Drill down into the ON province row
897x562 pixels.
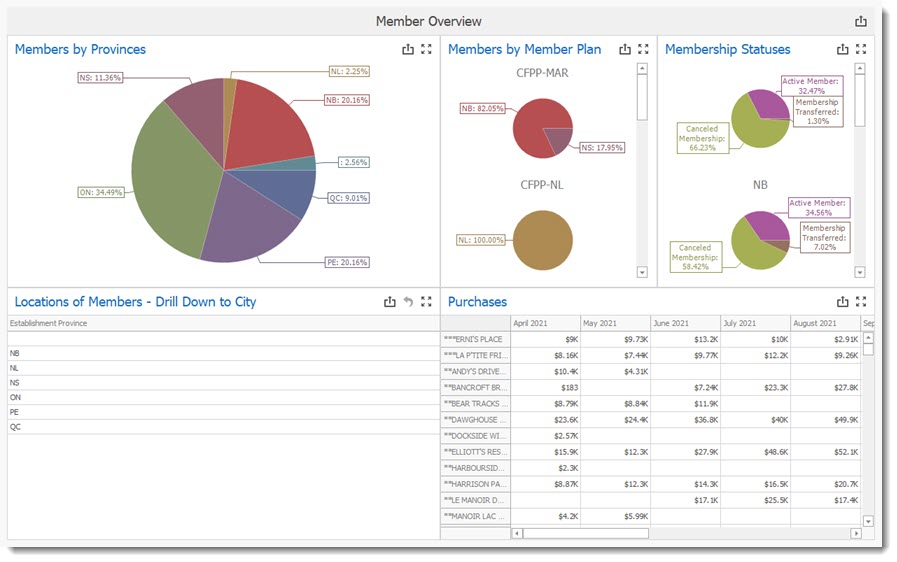click(16, 397)
